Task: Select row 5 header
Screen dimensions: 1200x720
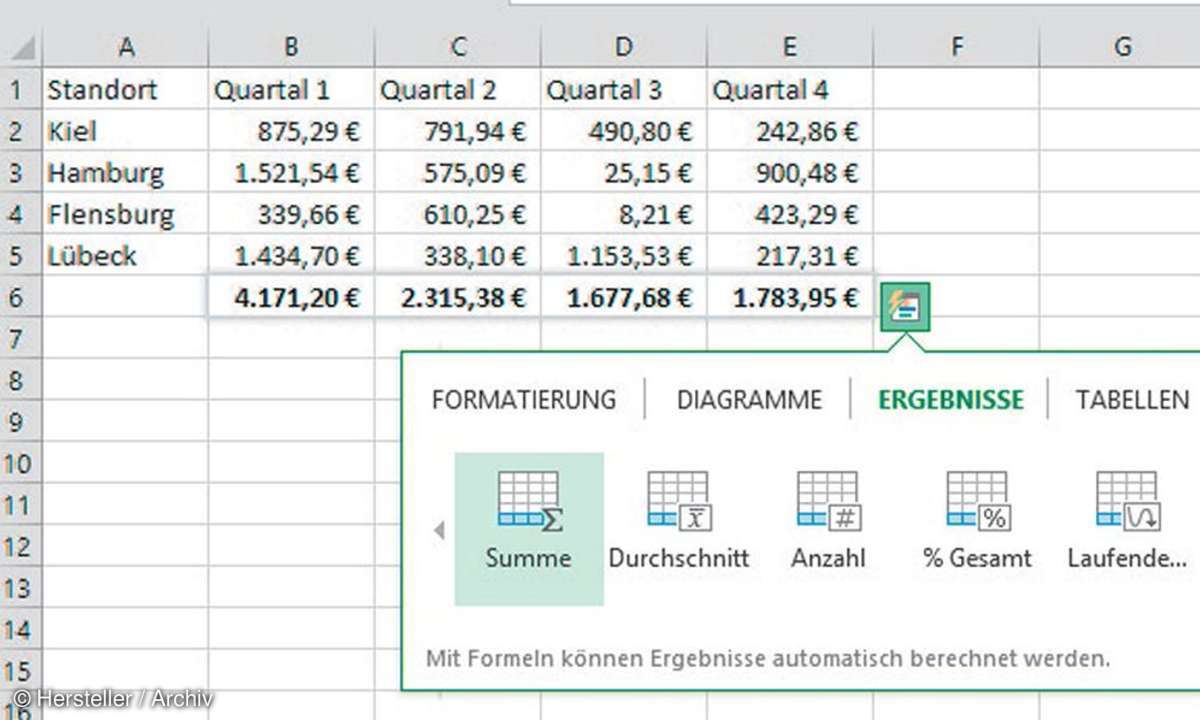Action: point(21,255)
